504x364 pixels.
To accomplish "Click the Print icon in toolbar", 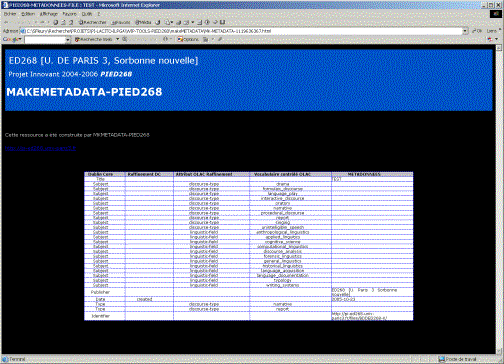I will [178, 22].
